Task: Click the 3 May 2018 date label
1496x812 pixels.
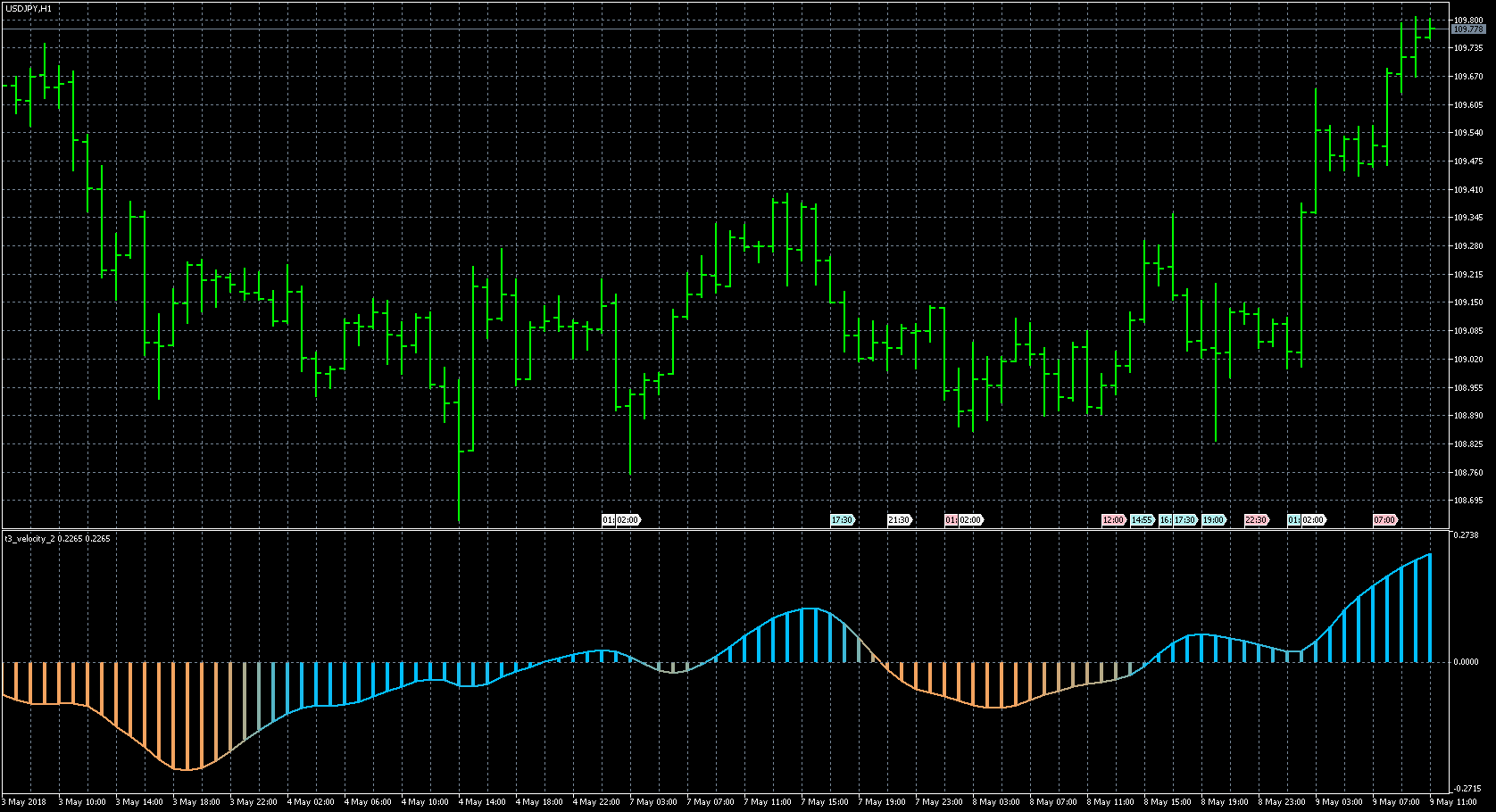Action: click(x=27, y=802)
